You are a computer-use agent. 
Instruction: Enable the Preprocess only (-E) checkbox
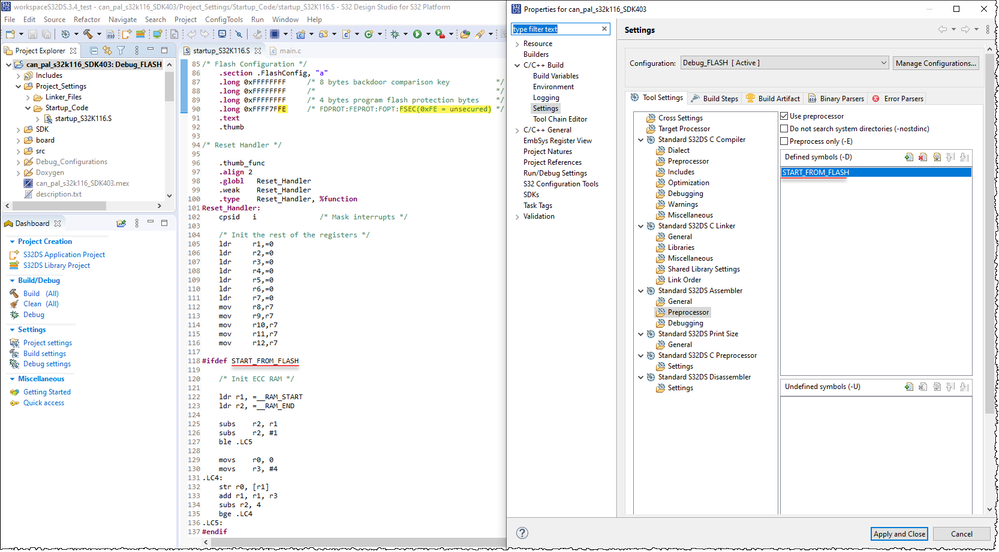point(784,141)
